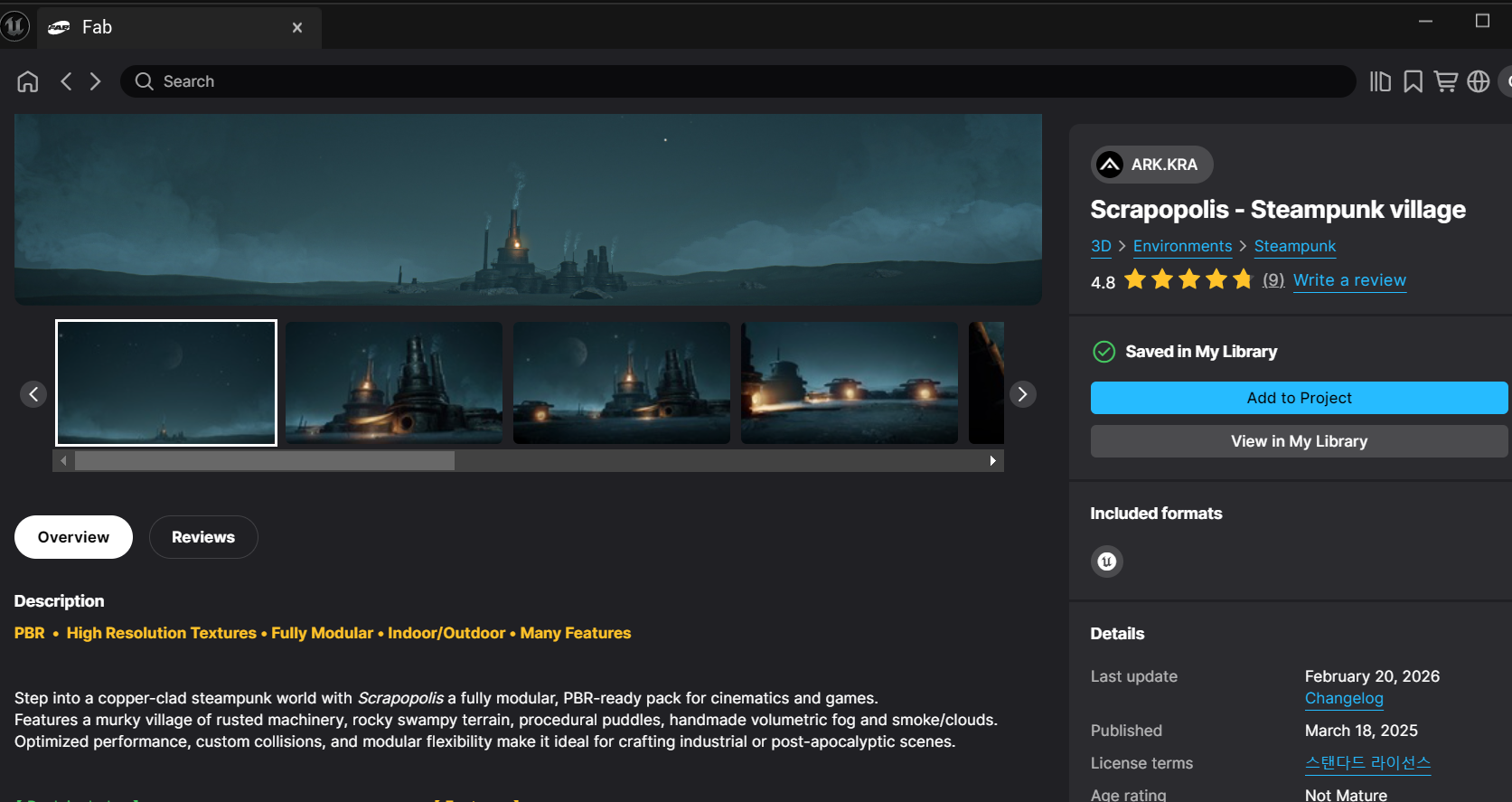This screenshot has width=1512, height=802.
Task: Open language globe selector
Action: coord(1479,81)
